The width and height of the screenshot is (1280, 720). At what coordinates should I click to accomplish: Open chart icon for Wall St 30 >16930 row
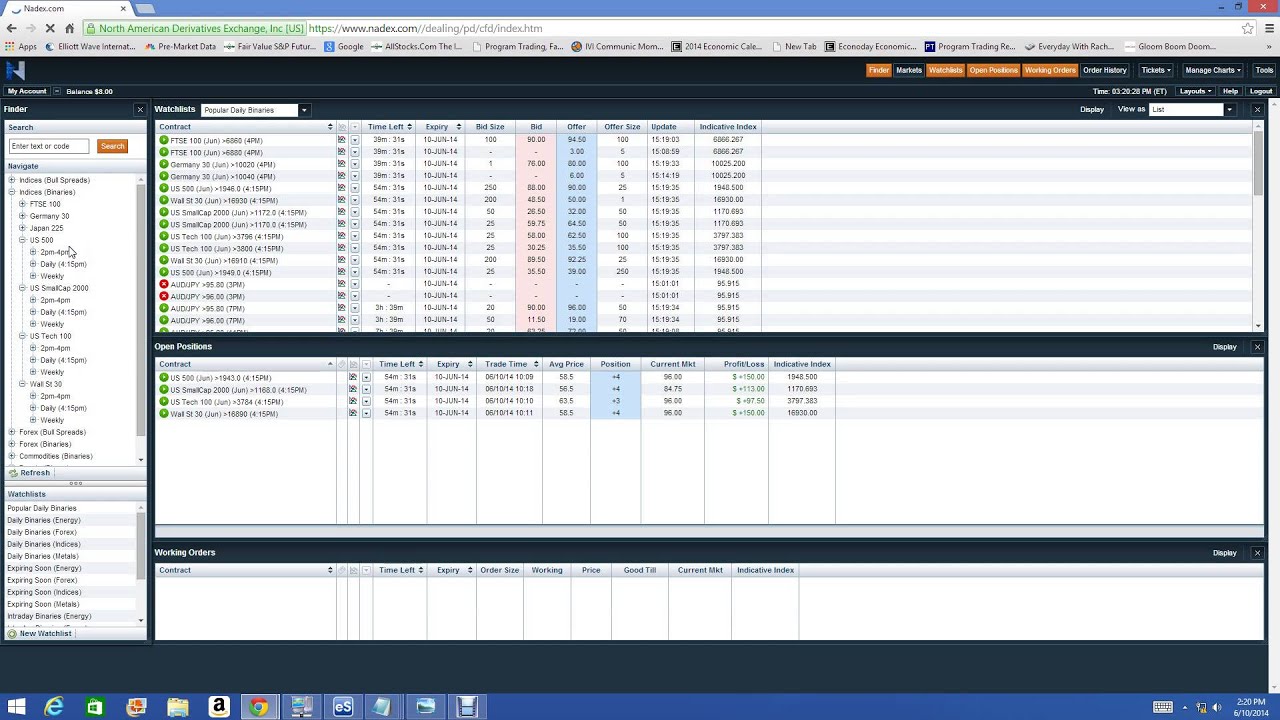click(x=341, y=200)
